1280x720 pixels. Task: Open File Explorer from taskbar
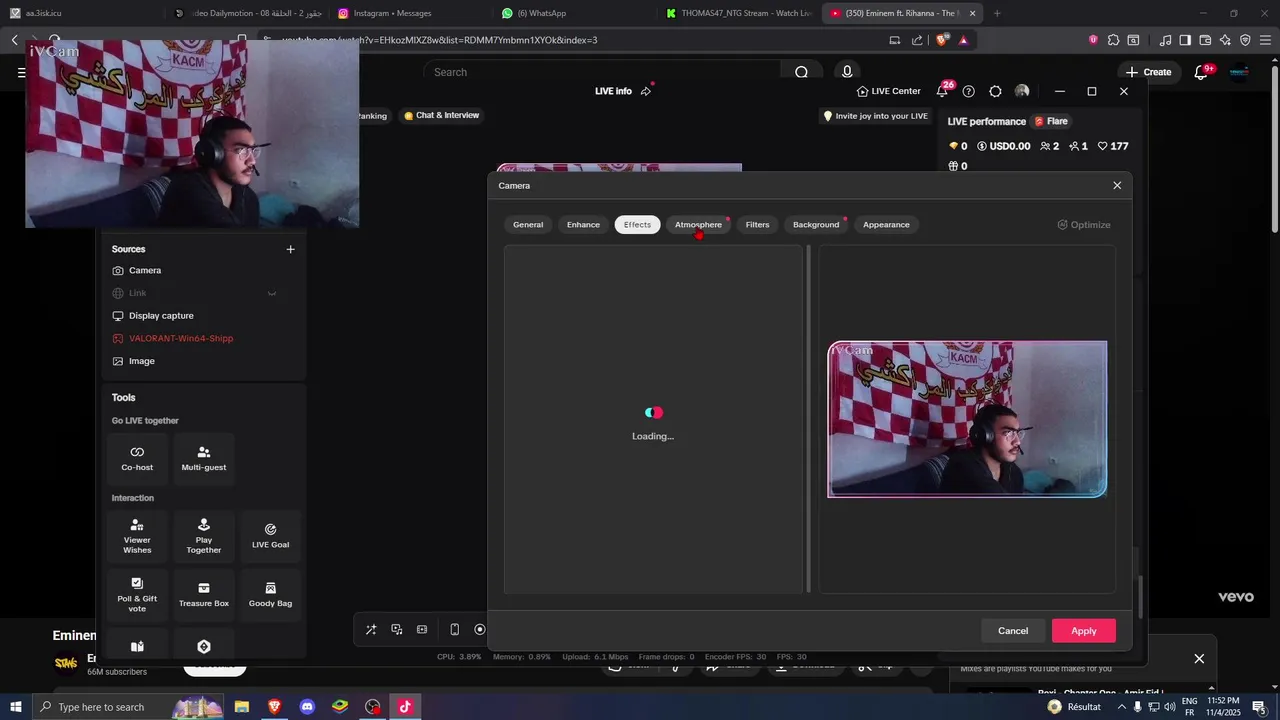point(242,707)
